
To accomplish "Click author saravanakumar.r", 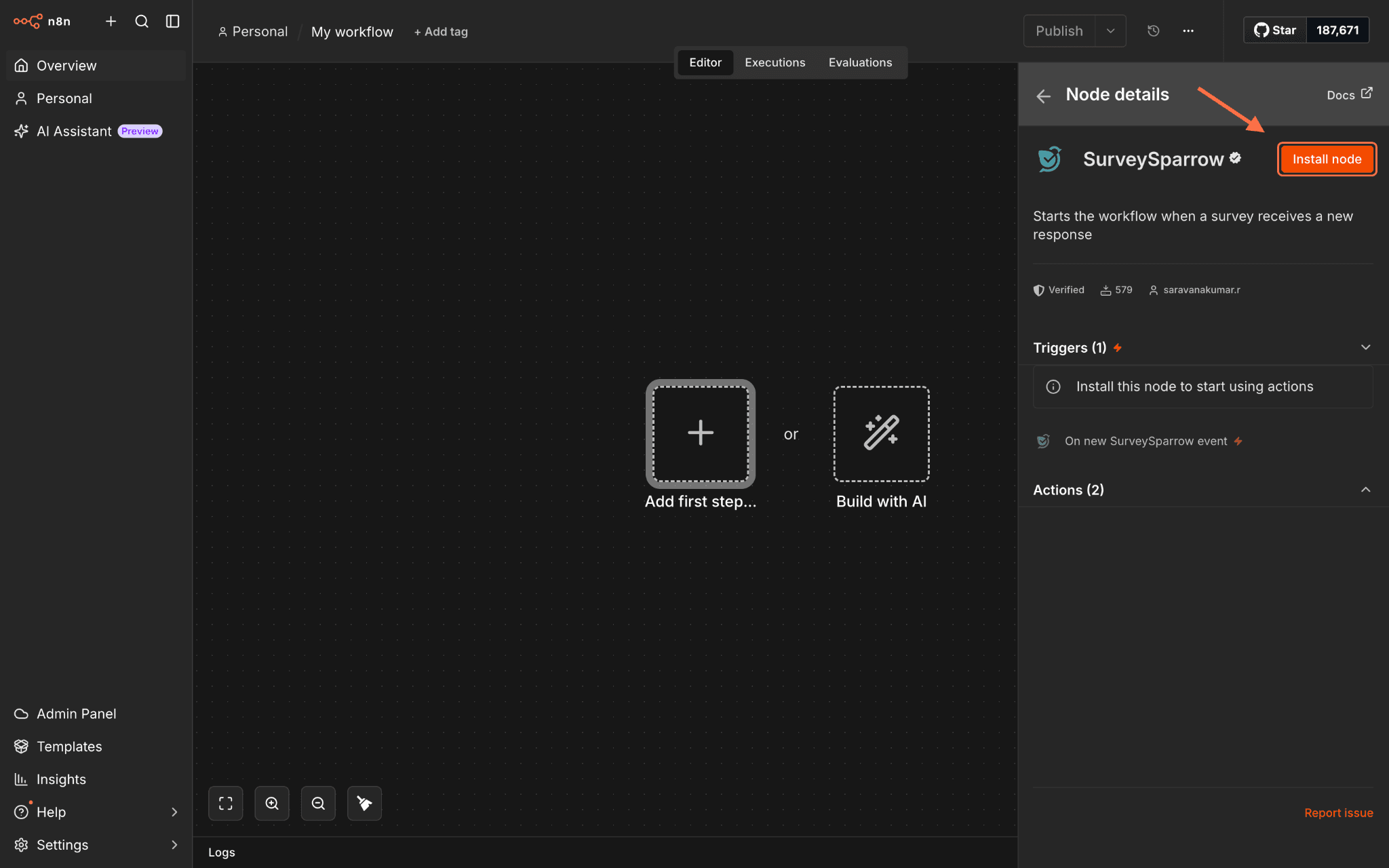I will pyautogui.click(x=1194, y=290).
